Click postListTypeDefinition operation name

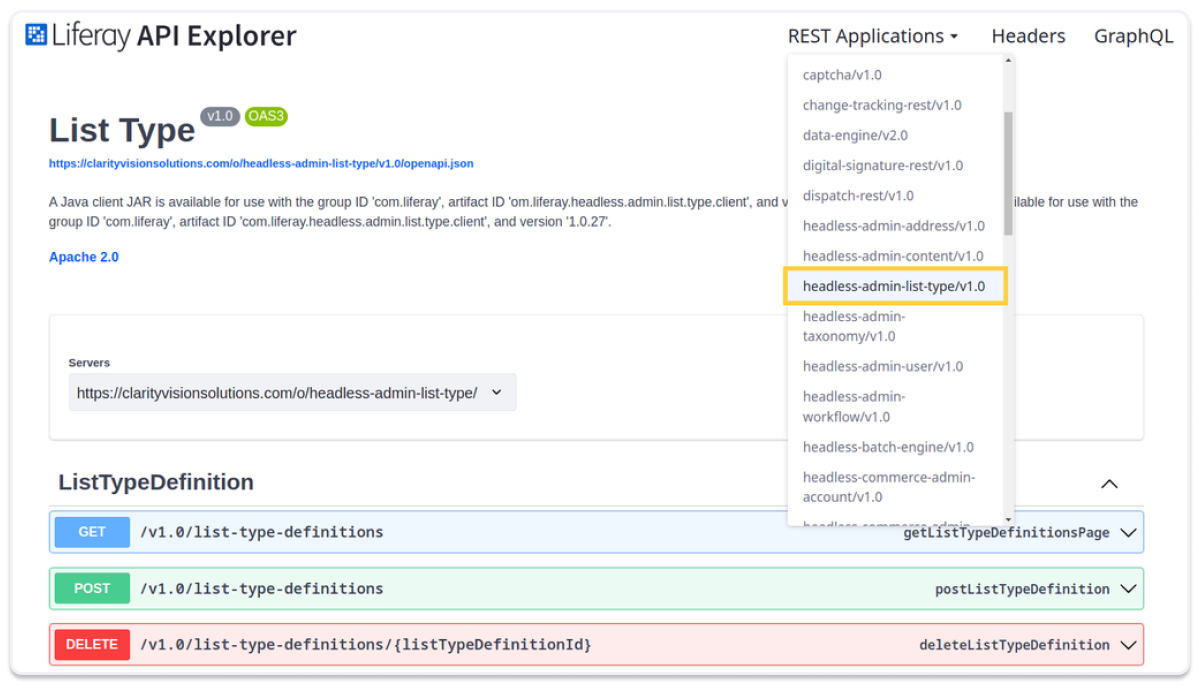pyautogui.click(x=1022, y=589)
